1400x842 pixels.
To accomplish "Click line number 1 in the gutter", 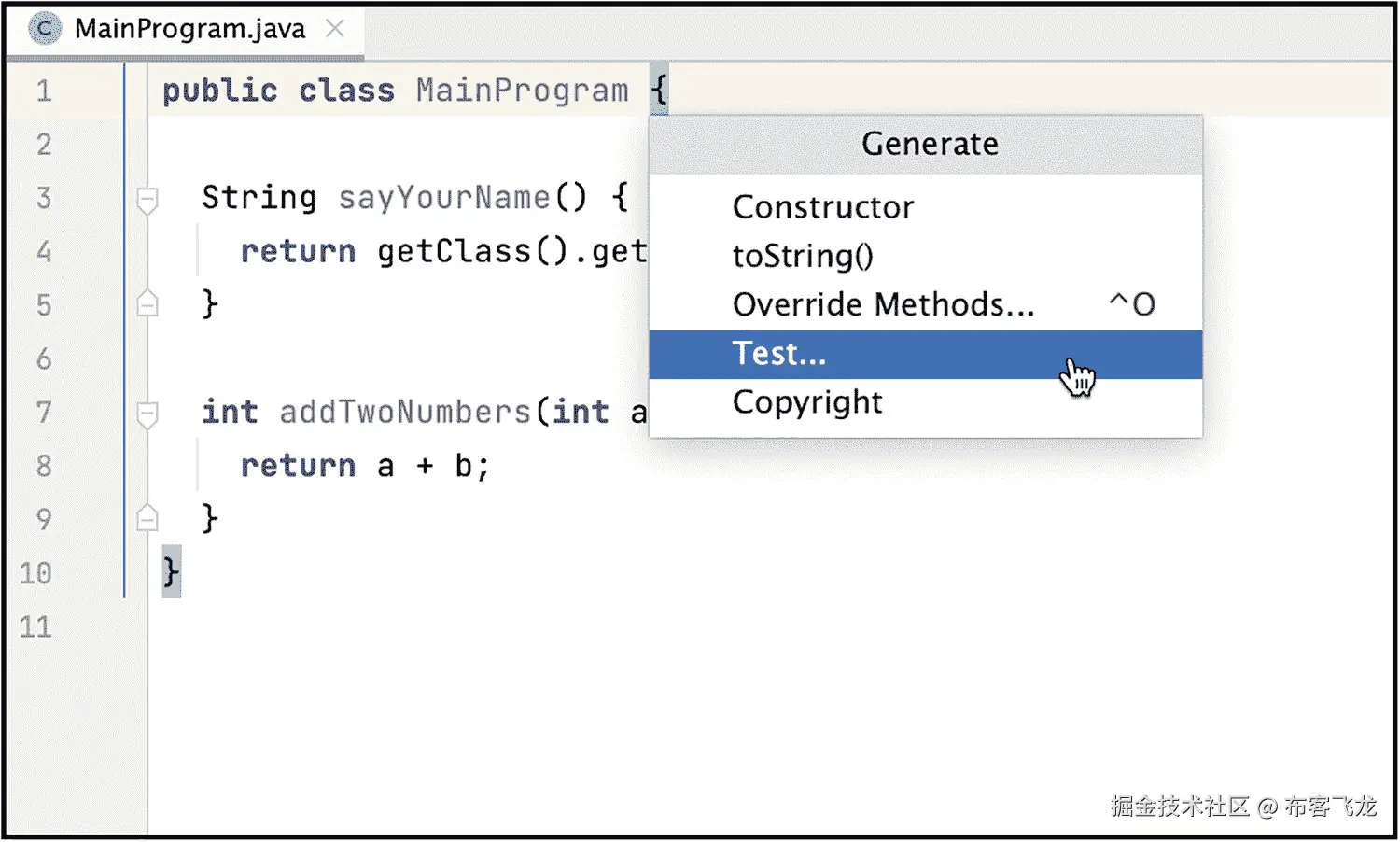I will [x=44, y=91].
